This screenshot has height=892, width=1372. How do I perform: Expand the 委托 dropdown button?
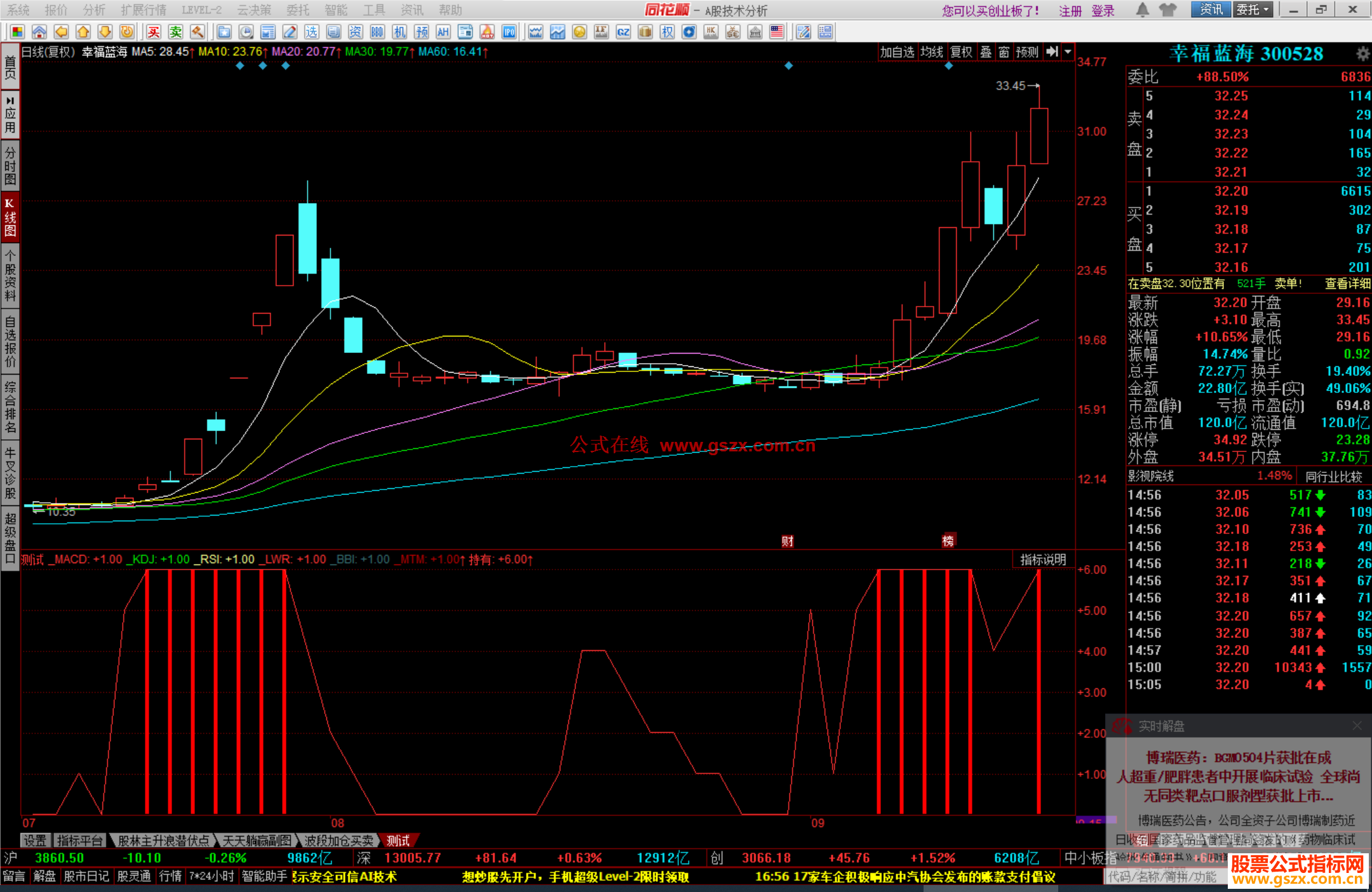pyautogui.click(x=1253, y=10)
